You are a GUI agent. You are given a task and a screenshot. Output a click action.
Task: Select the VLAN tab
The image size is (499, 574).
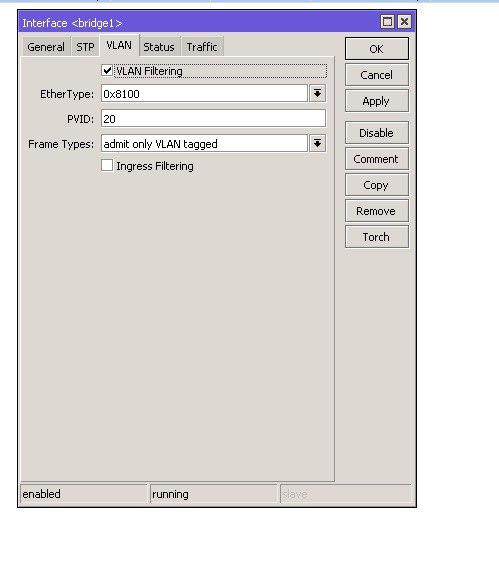tap(119, 45)
